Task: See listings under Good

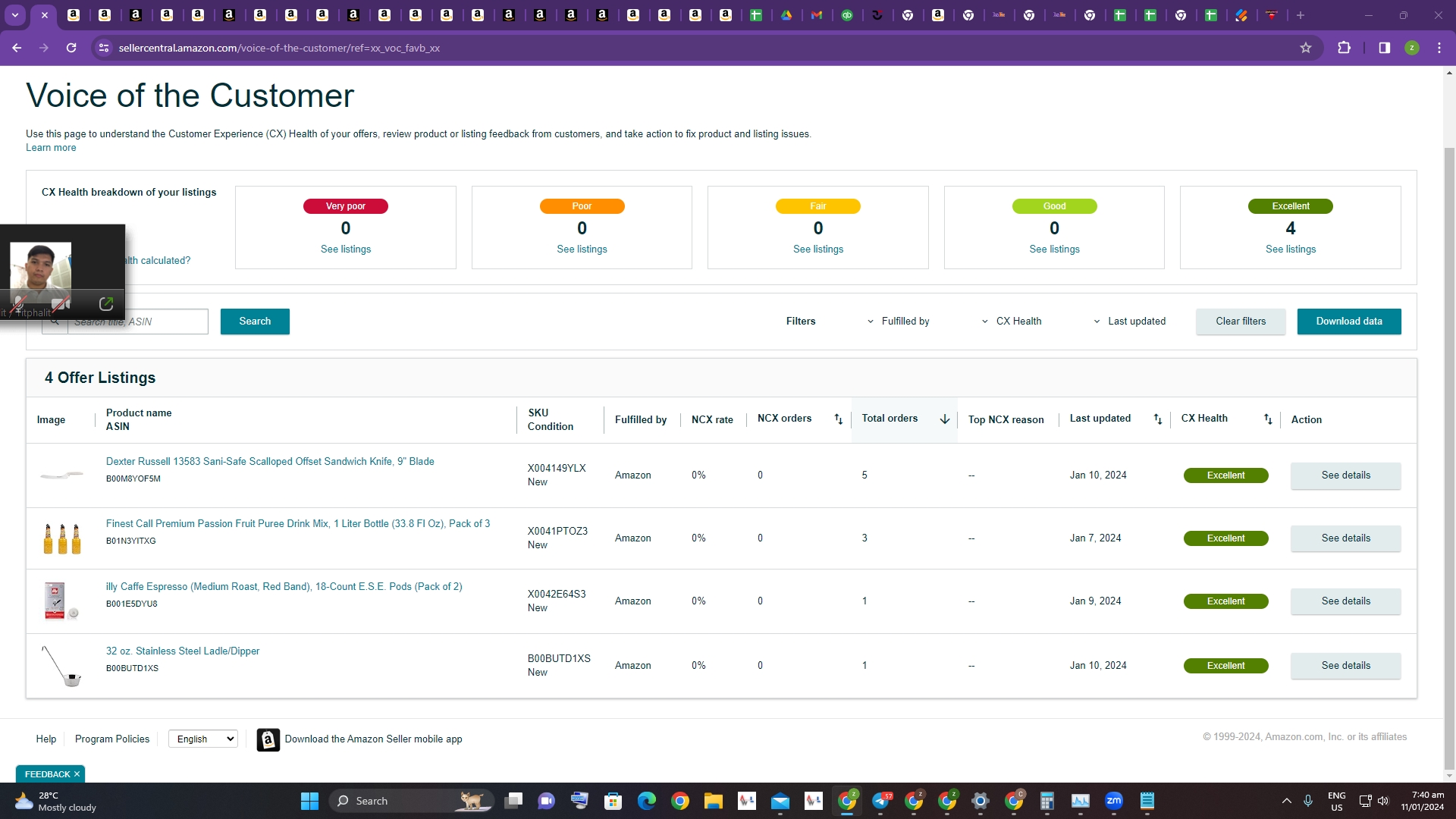Action: (x=1054, y=249)
